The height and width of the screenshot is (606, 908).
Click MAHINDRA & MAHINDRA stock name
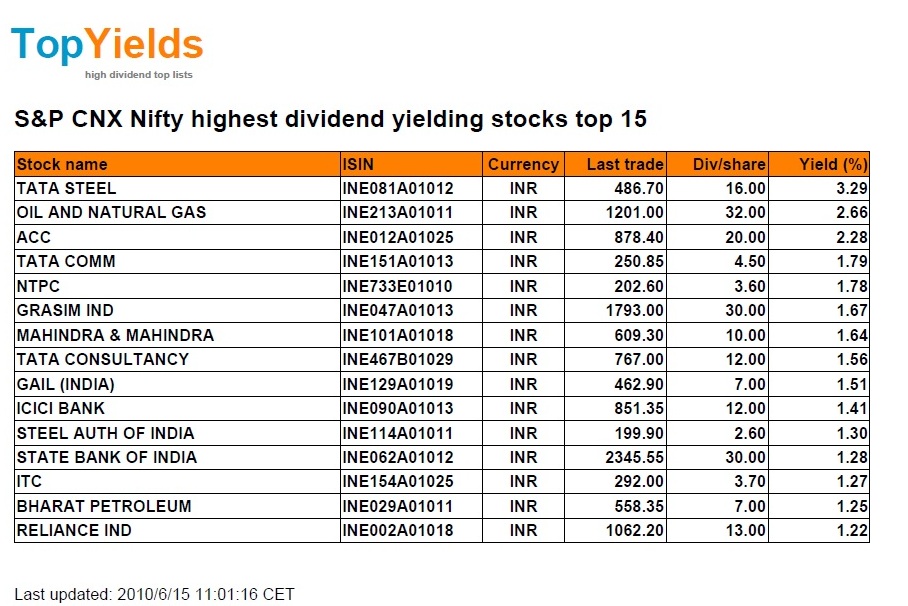click(115, 335)
